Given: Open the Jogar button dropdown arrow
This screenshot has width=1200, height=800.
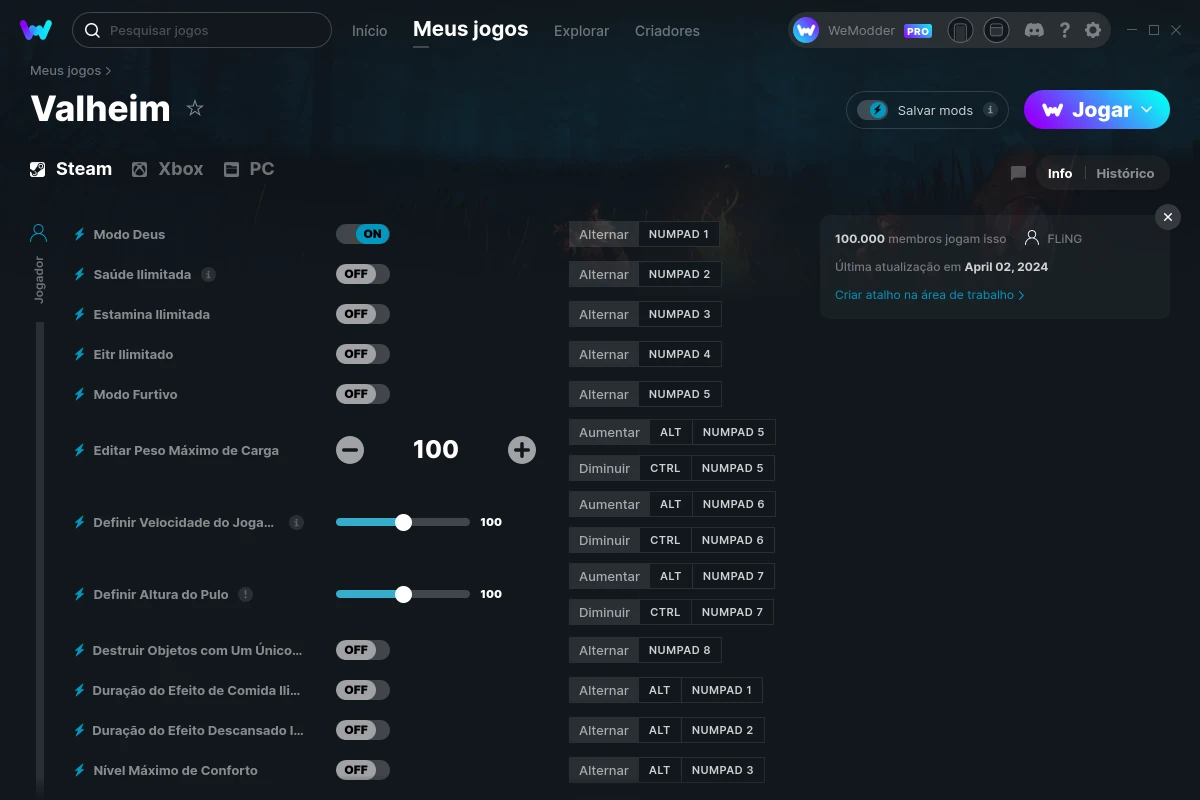Looking at the screenshot, I should click(1148, 109).
